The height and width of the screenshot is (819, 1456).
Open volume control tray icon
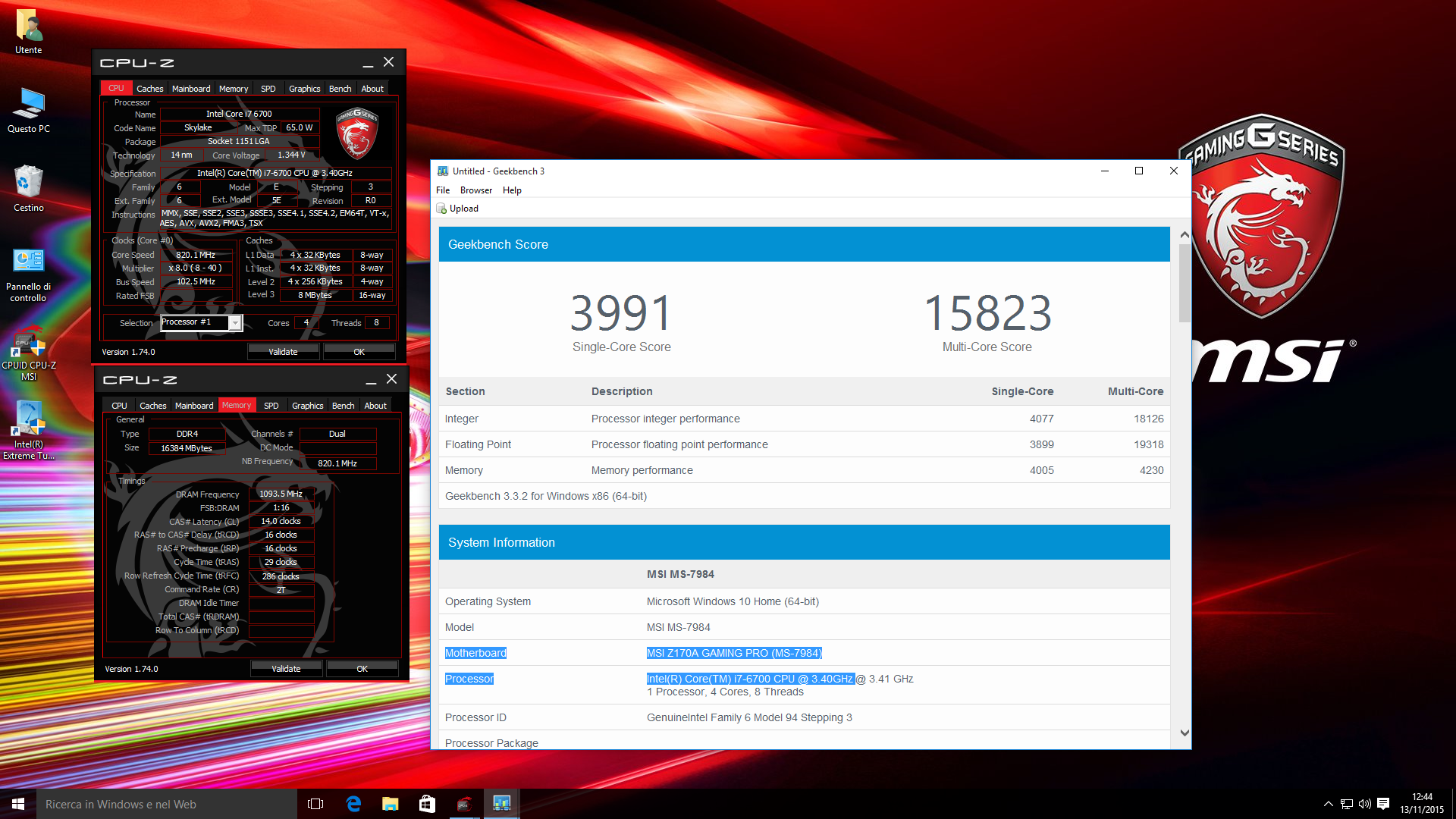pos(1365,804)
